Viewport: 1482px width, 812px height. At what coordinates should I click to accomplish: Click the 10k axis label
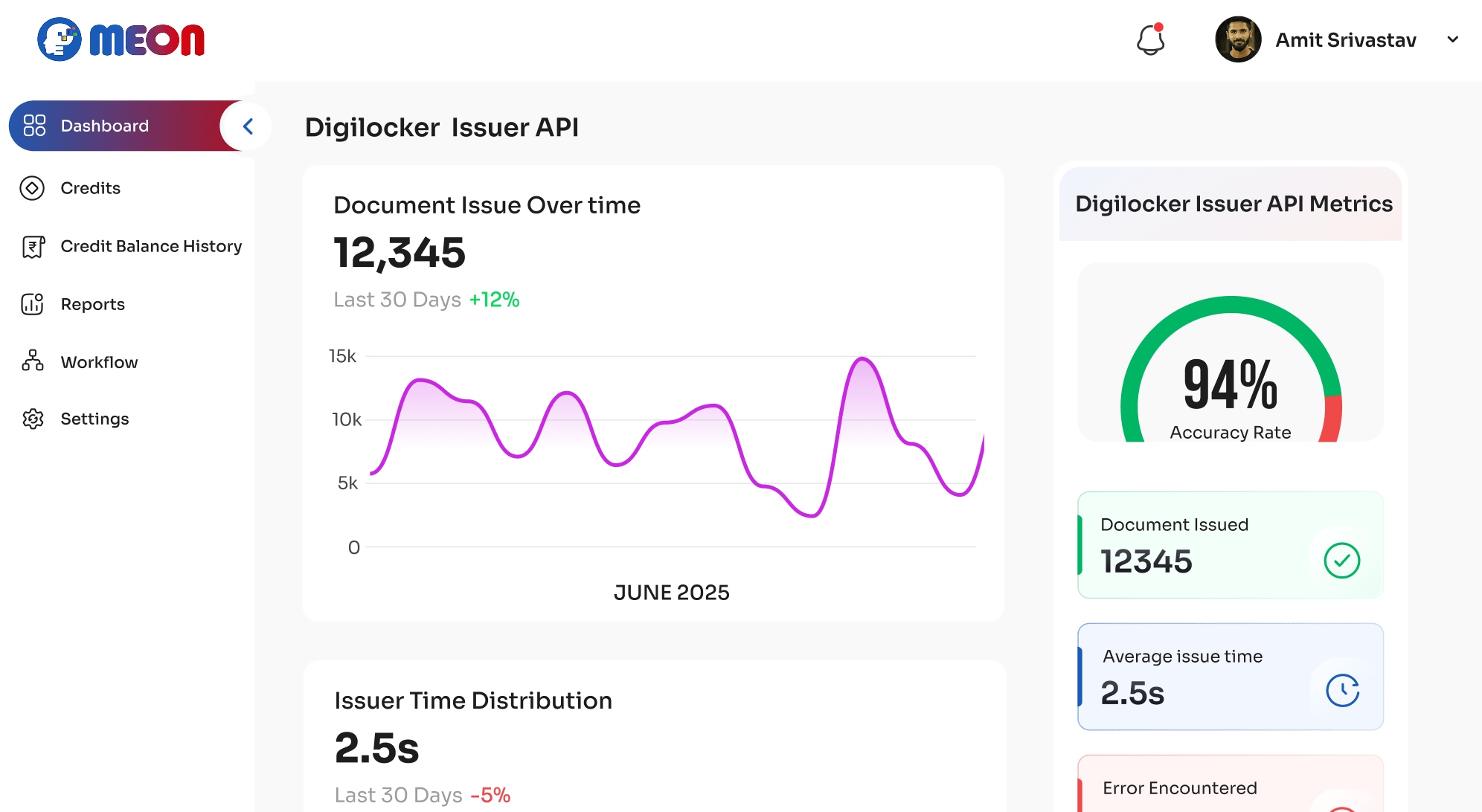[347, 419]
